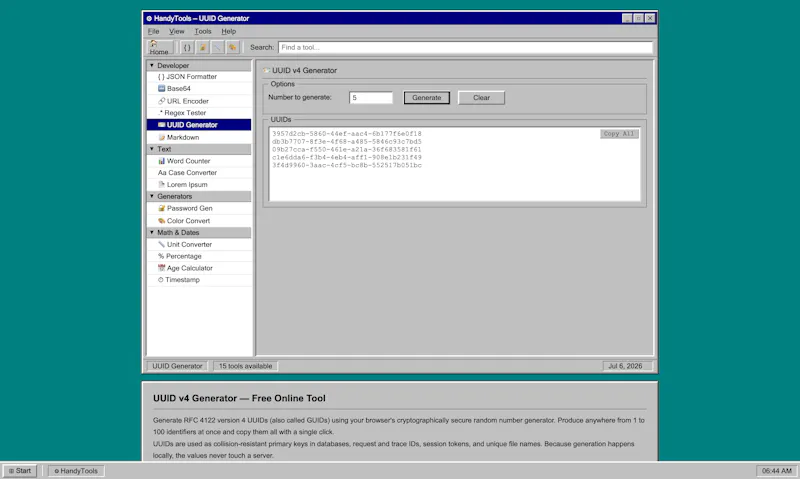The image size is (800, 479).
Task: Collapse the Text category
Action: [199, 149]
